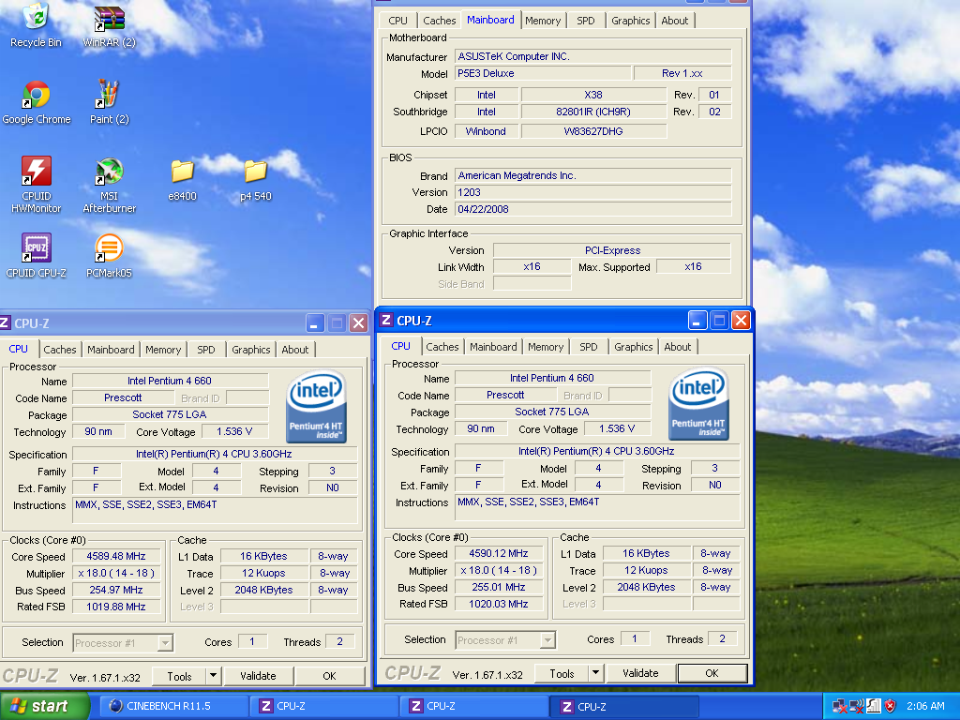960x720 pixels.
Task: Click Intel Pentium 4 HT logo in left CPU-Z window
Action: click(x=317, y=407)
